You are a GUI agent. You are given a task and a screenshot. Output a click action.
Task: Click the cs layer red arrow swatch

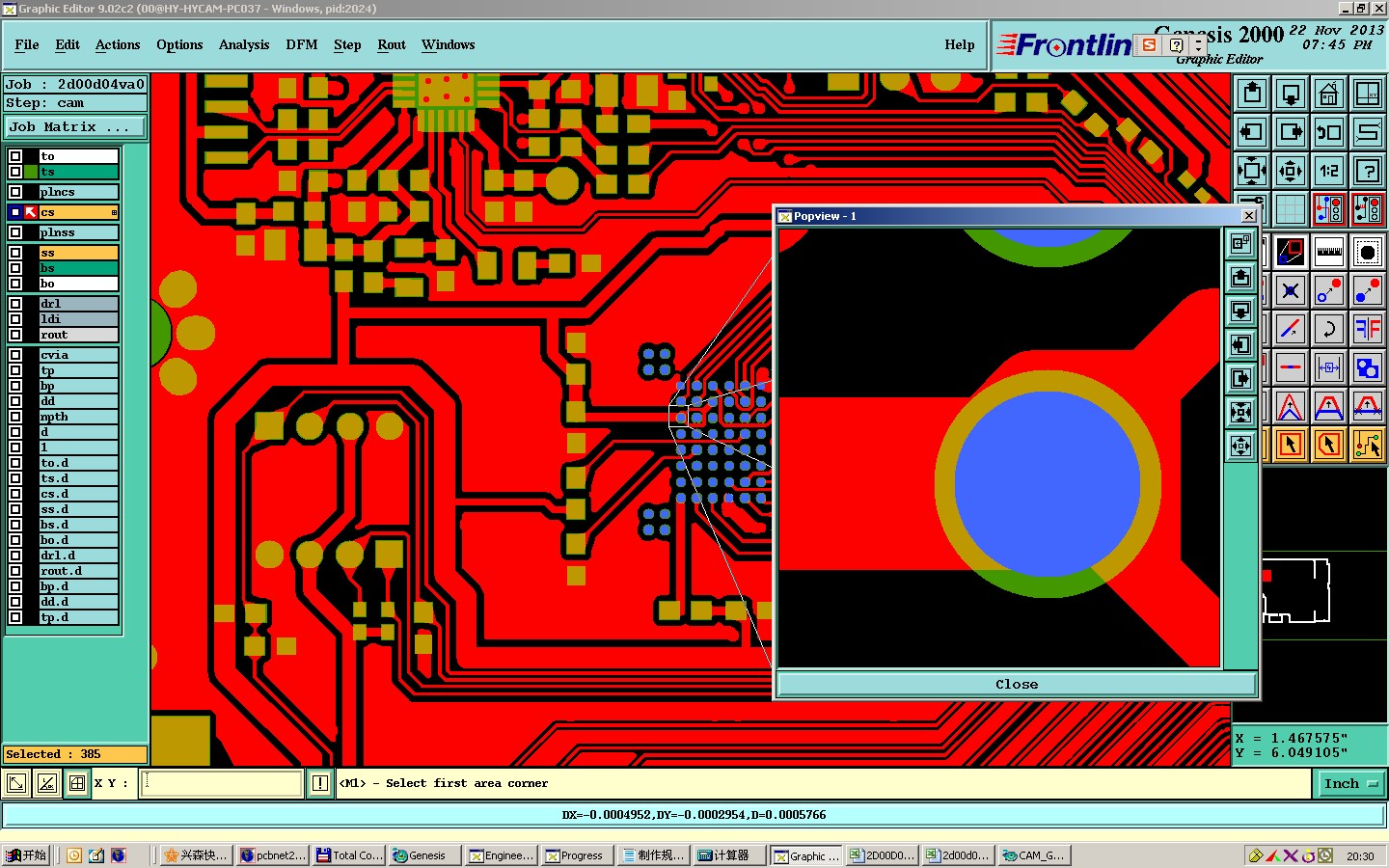[31, 212]
